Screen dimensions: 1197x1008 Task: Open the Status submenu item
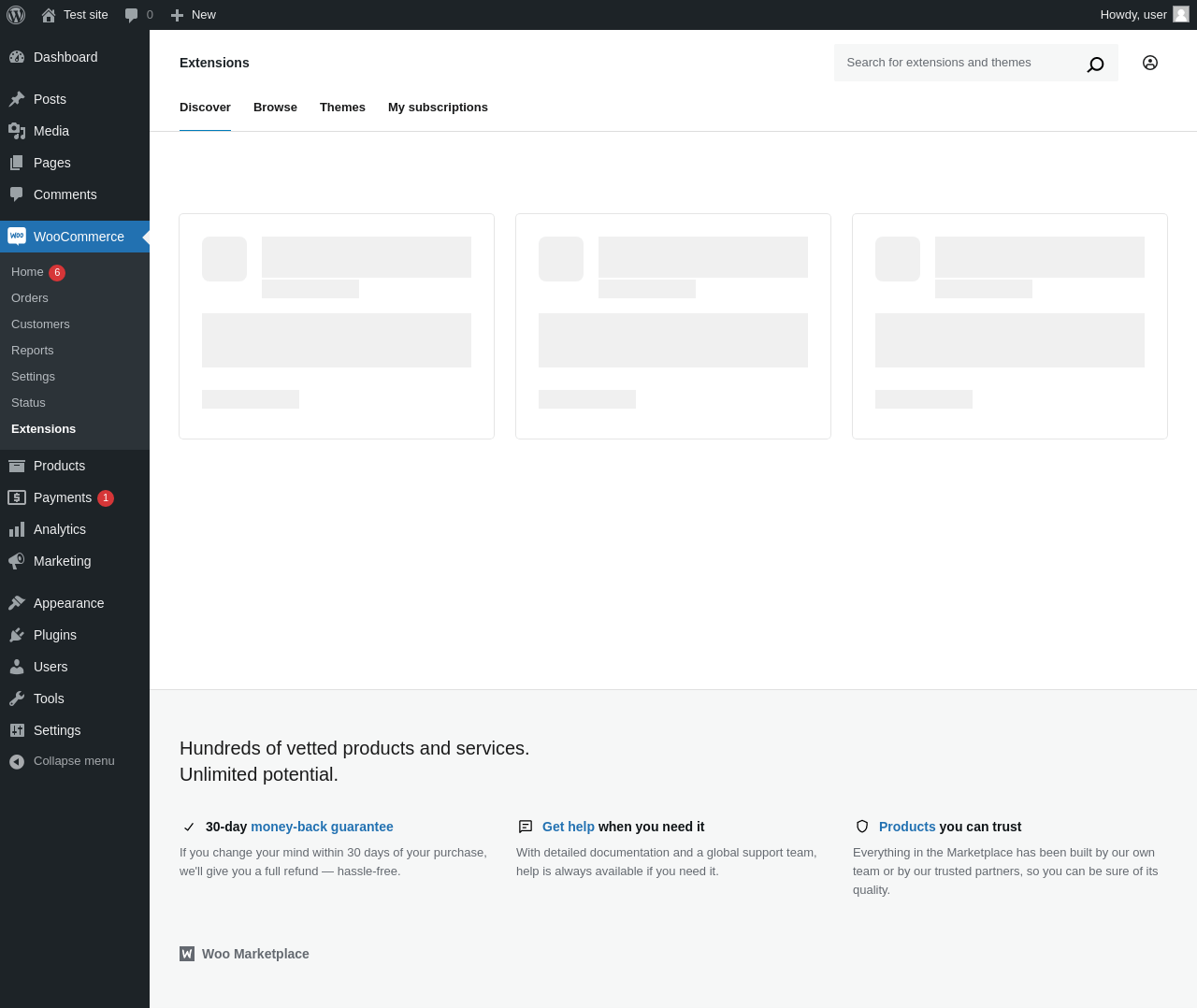click(x=28, y=403)
